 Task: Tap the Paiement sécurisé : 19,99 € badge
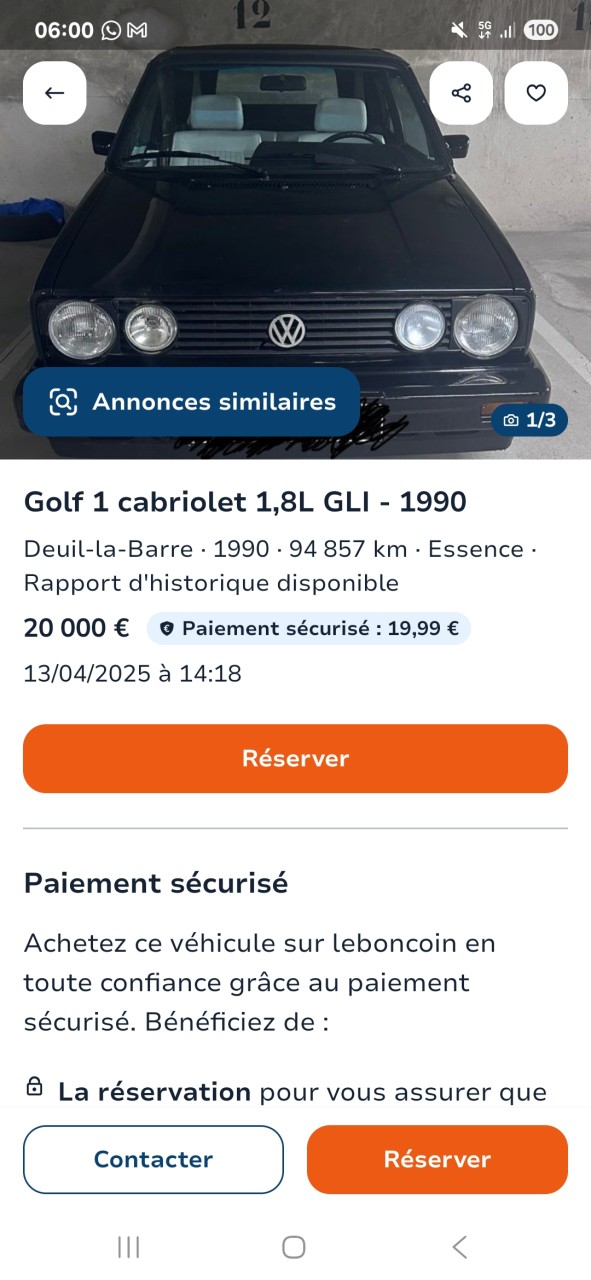[309, 629]
